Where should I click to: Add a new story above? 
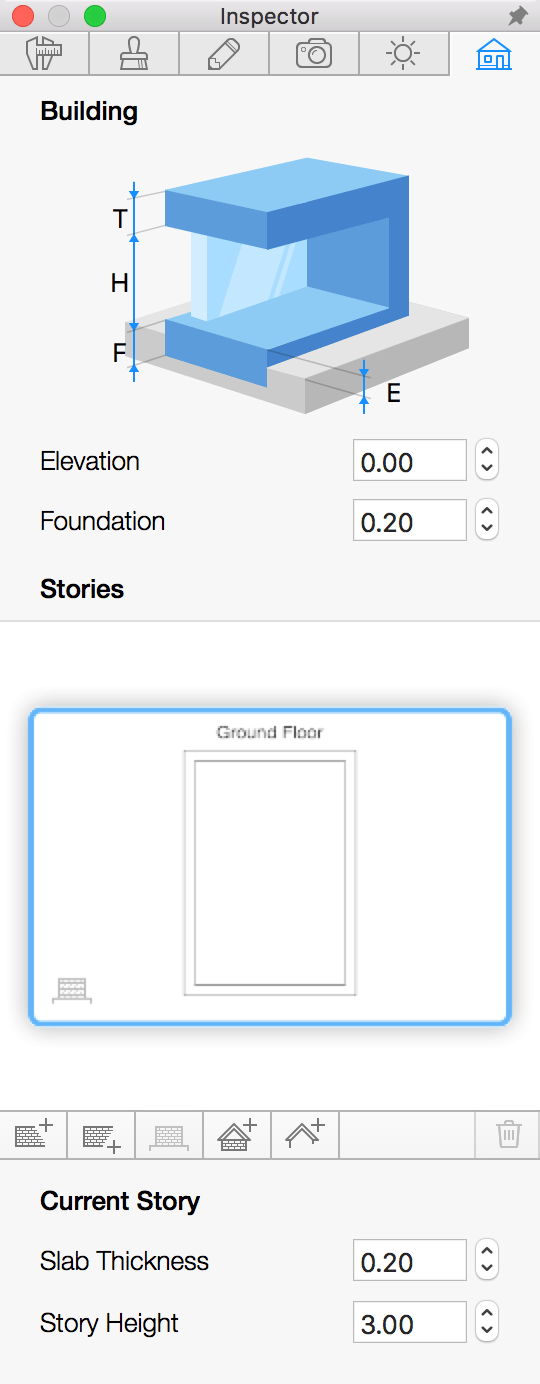(x=33, y=1135)
